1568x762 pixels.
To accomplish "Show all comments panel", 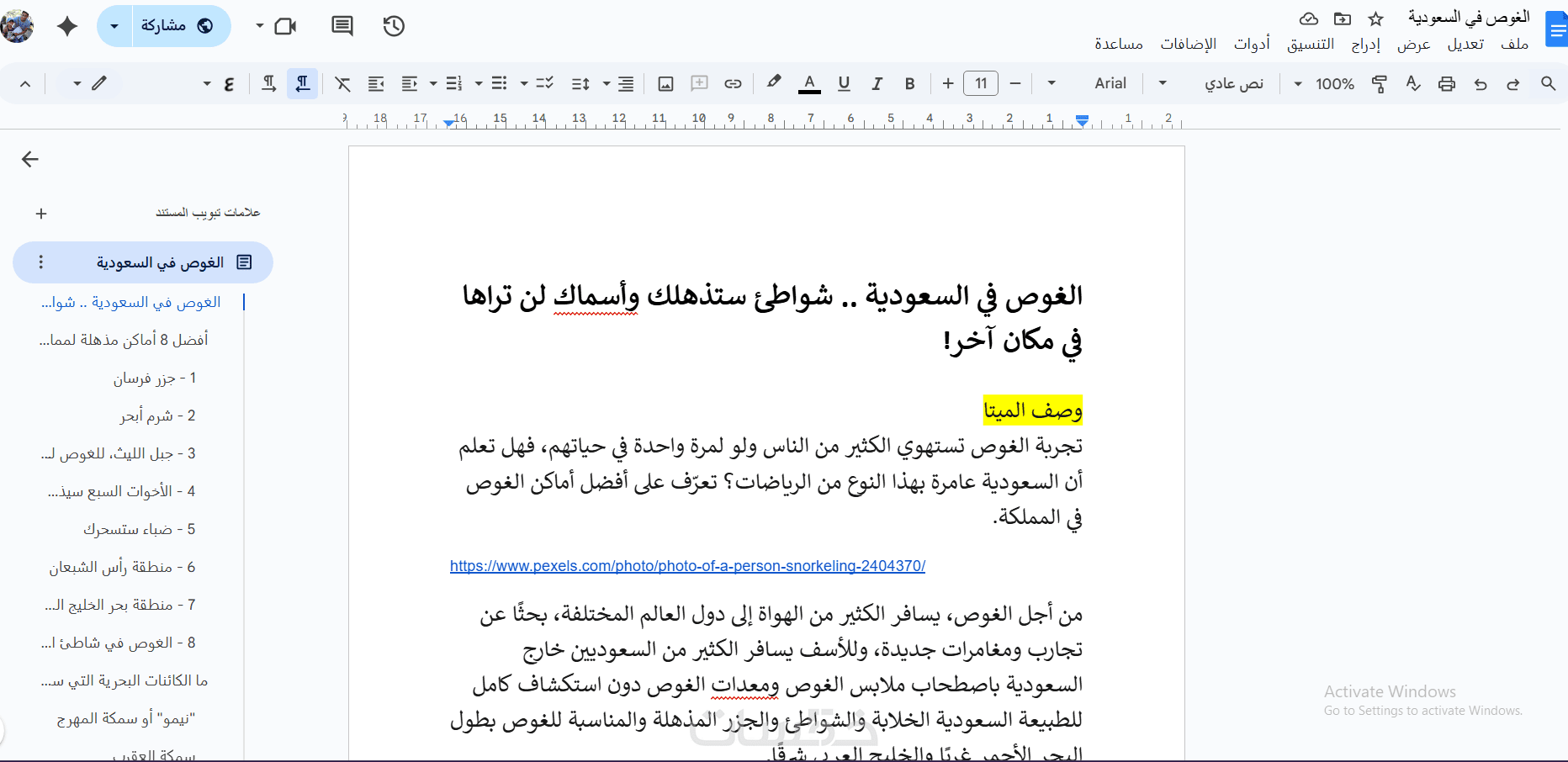I will 342,26.
